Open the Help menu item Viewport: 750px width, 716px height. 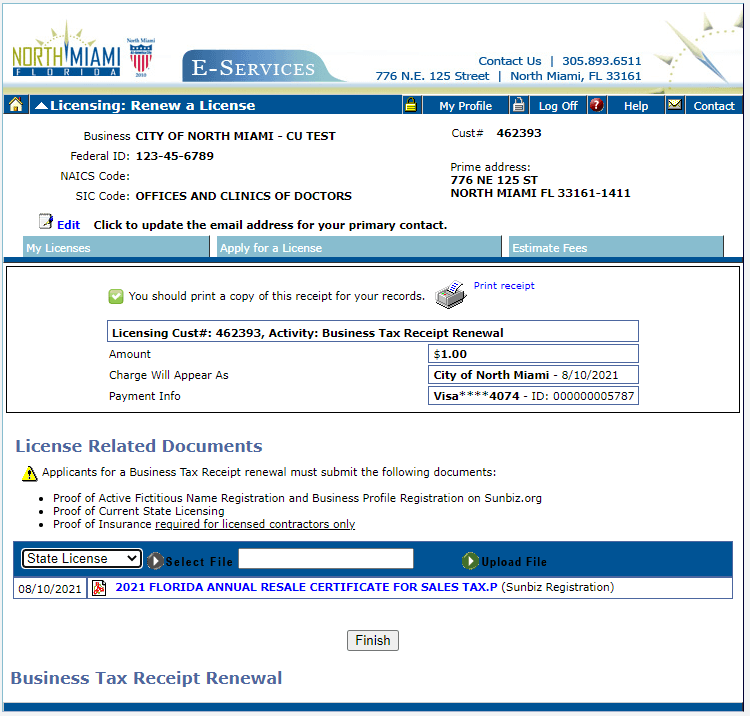click(x=636, y=106)
